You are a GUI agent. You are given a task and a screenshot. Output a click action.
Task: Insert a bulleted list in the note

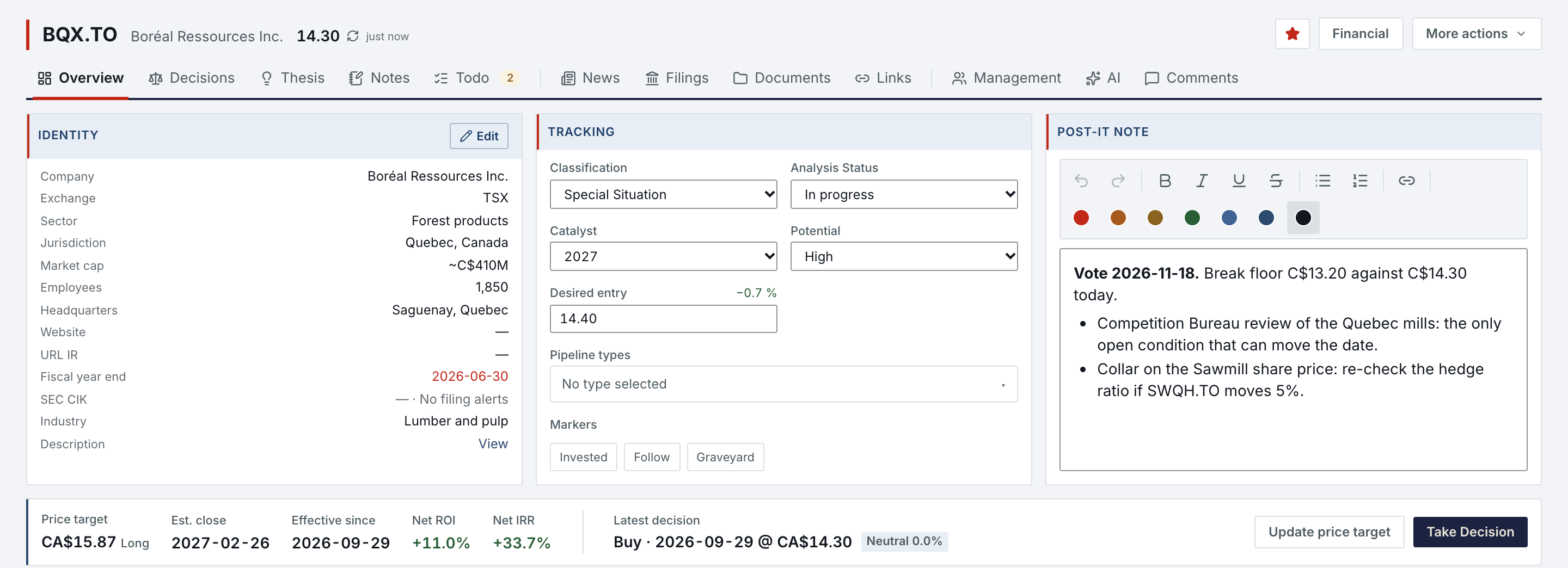point(1322,181)
